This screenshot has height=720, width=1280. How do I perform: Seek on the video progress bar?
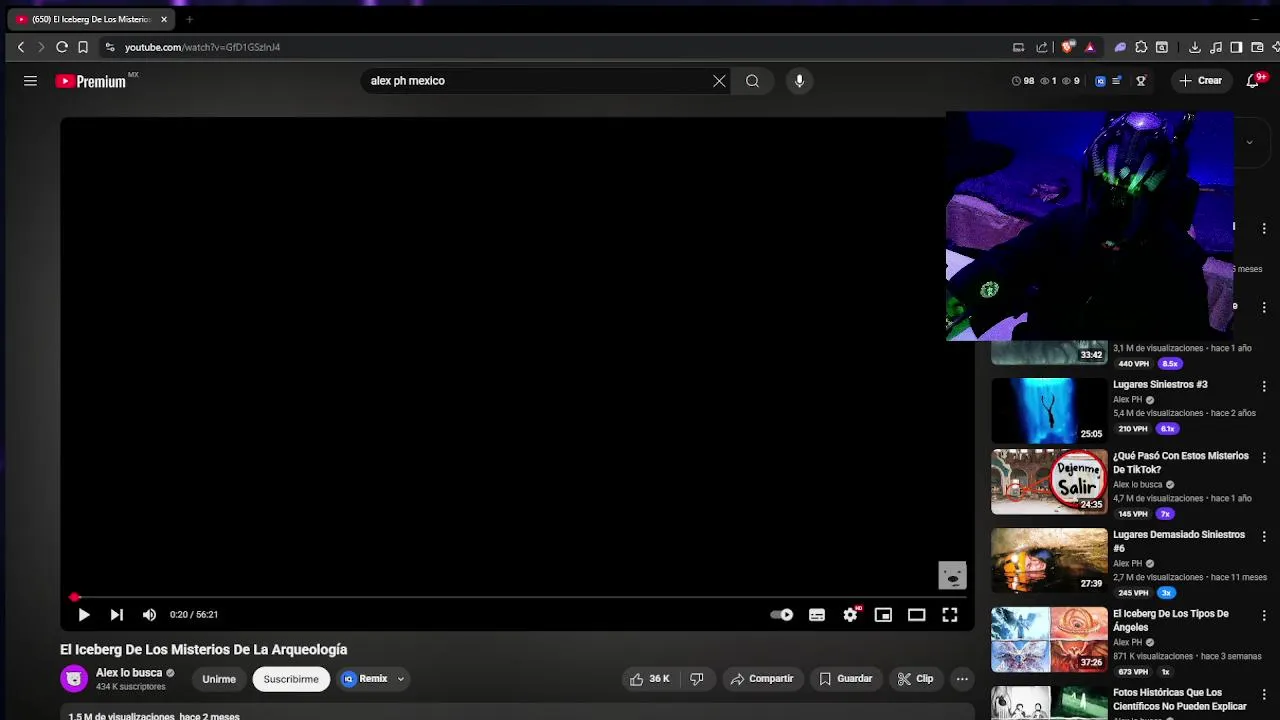(x=517, y=597)
